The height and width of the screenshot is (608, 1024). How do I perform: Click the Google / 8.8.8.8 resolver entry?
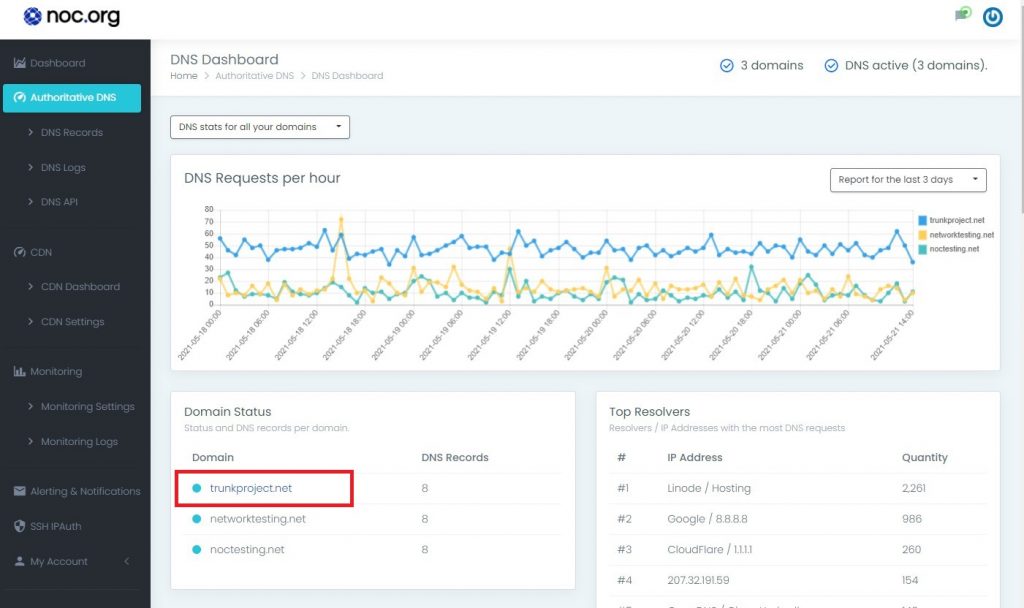click(x=707, y=519)
